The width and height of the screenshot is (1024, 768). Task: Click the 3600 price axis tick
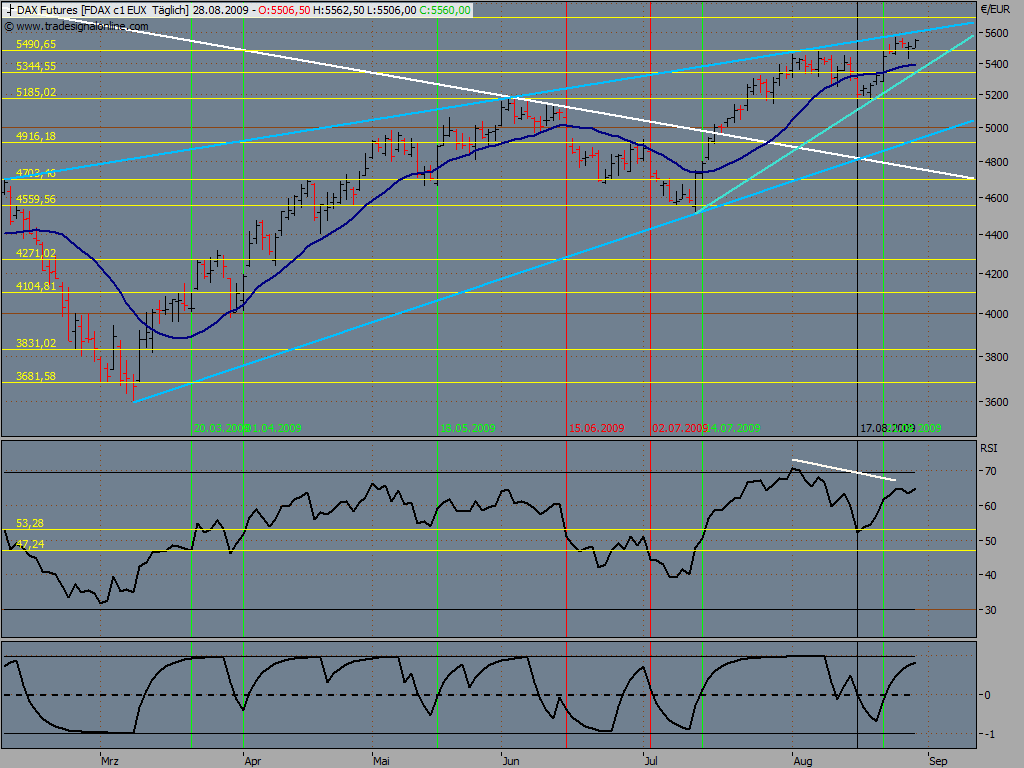[x=997, y=402]
